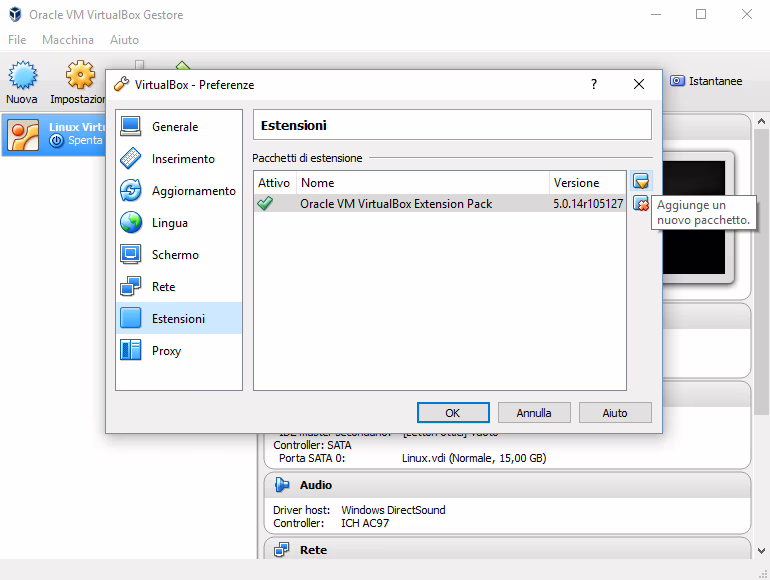The image size is (770, 580).
Task: Click the VirtualBox app icon in title bar
Action: click(15, 15)
